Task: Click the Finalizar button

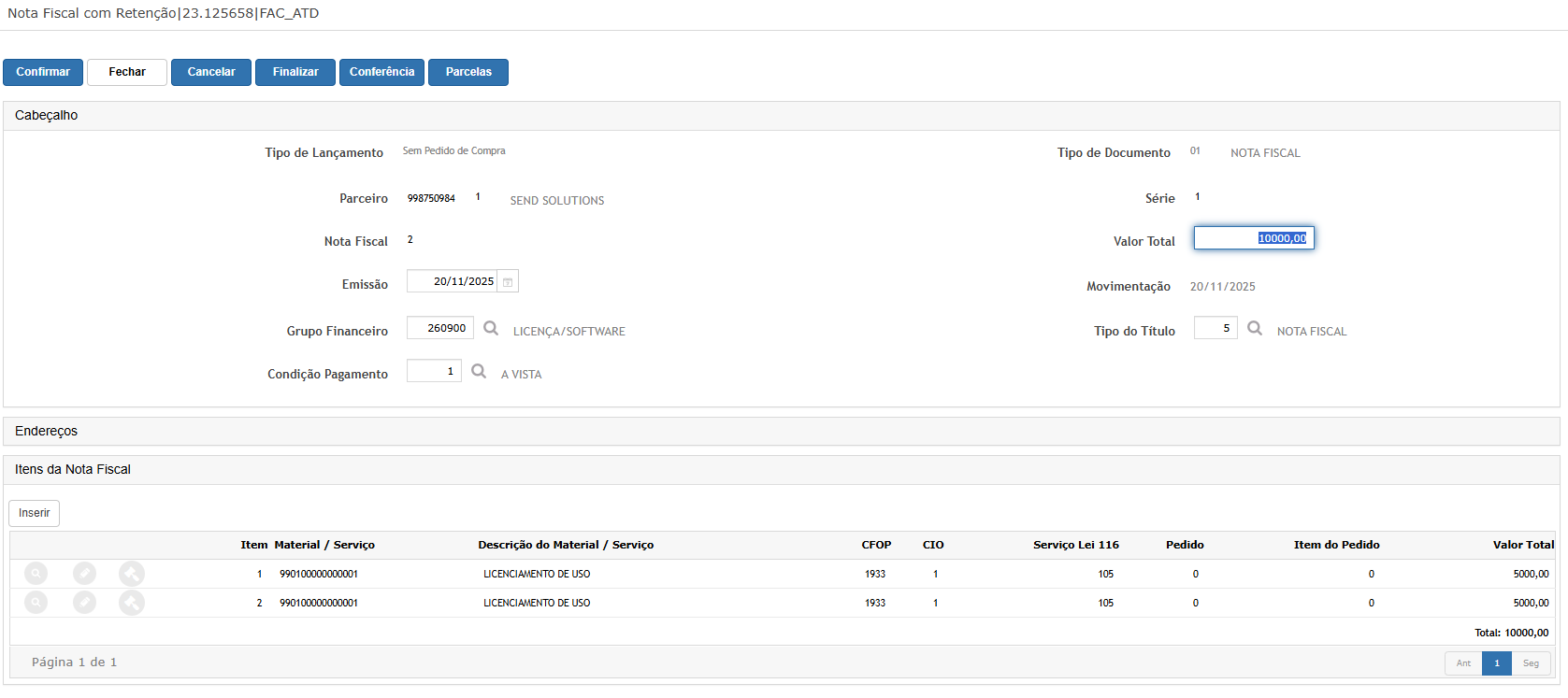Action: [295, 72]
